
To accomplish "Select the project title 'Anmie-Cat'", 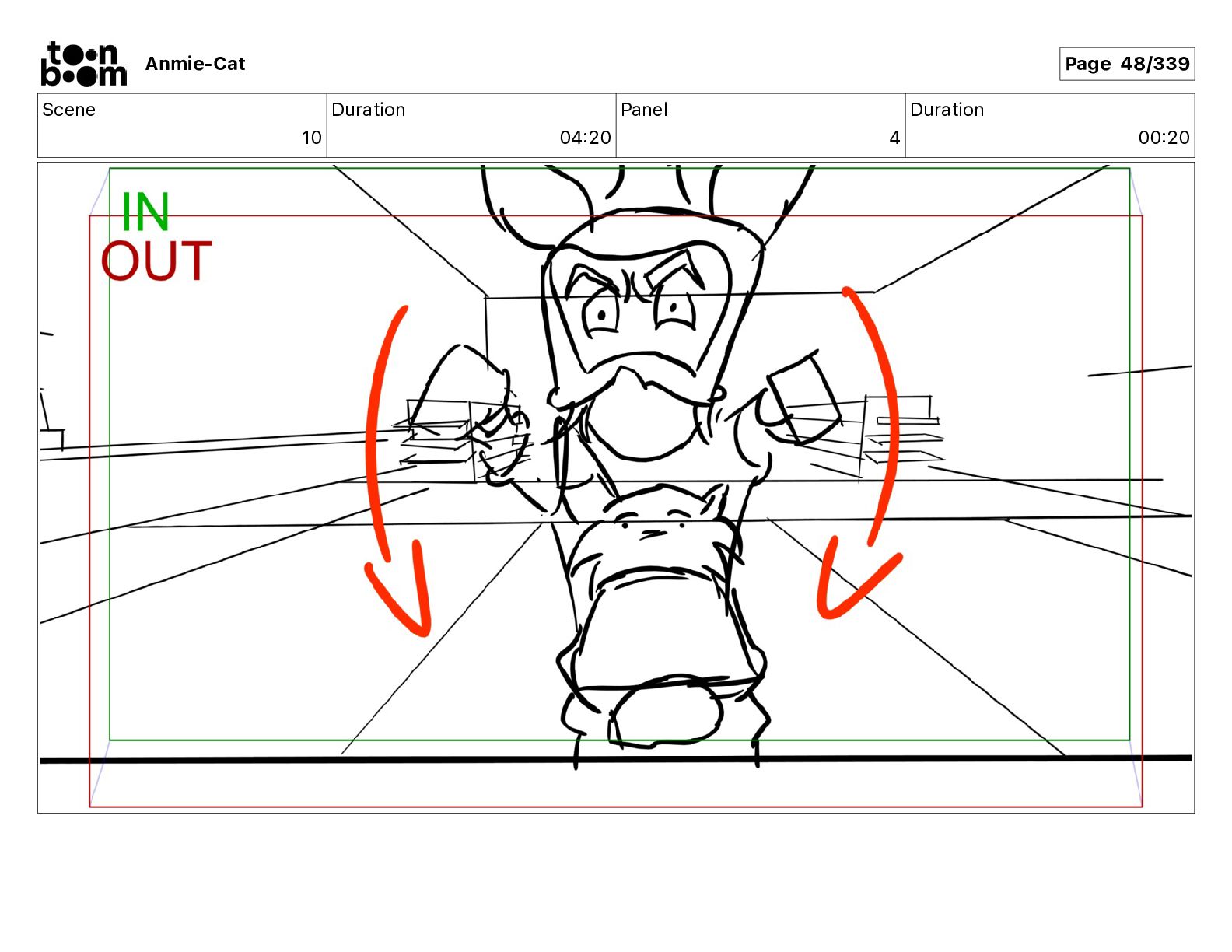I will click(195, 64).
